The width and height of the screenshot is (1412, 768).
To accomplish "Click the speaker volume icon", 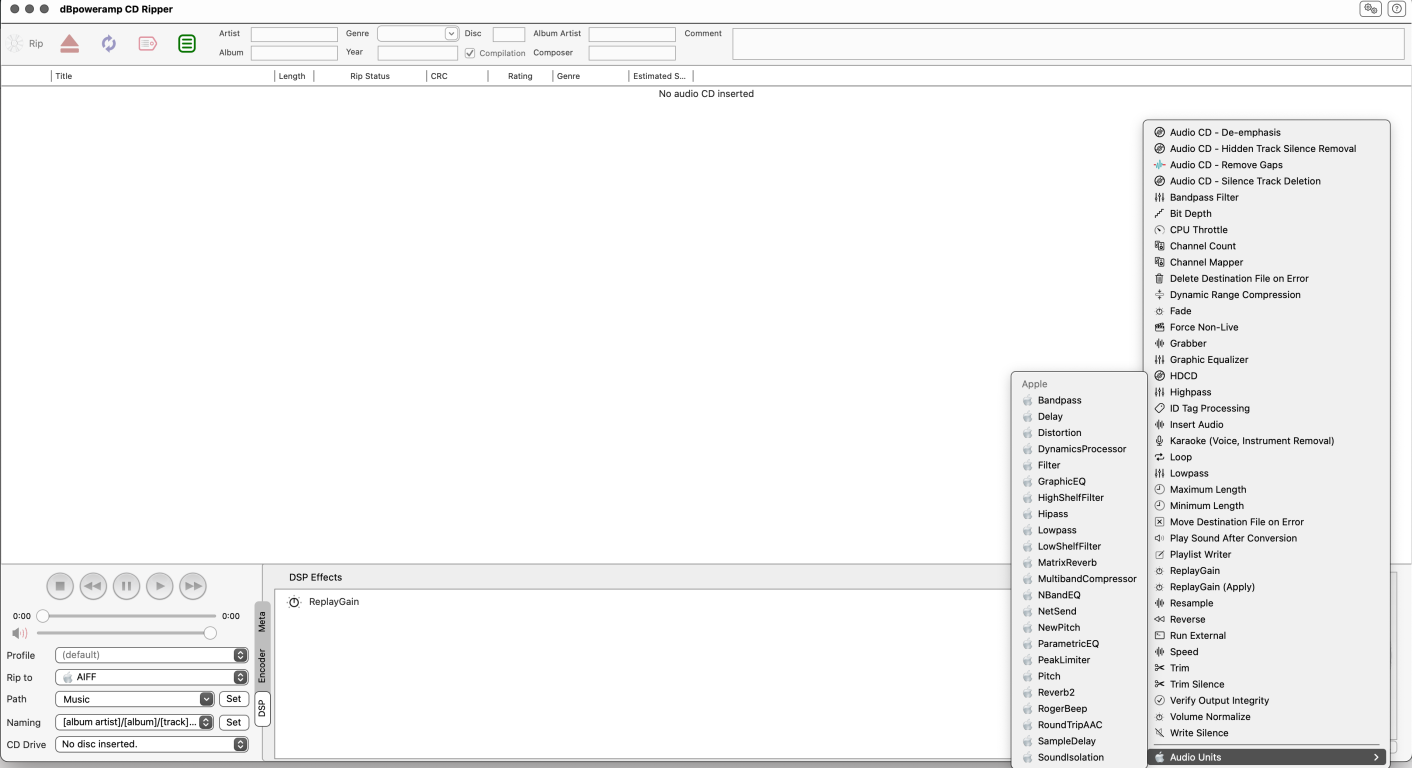I will pos(19,633).
